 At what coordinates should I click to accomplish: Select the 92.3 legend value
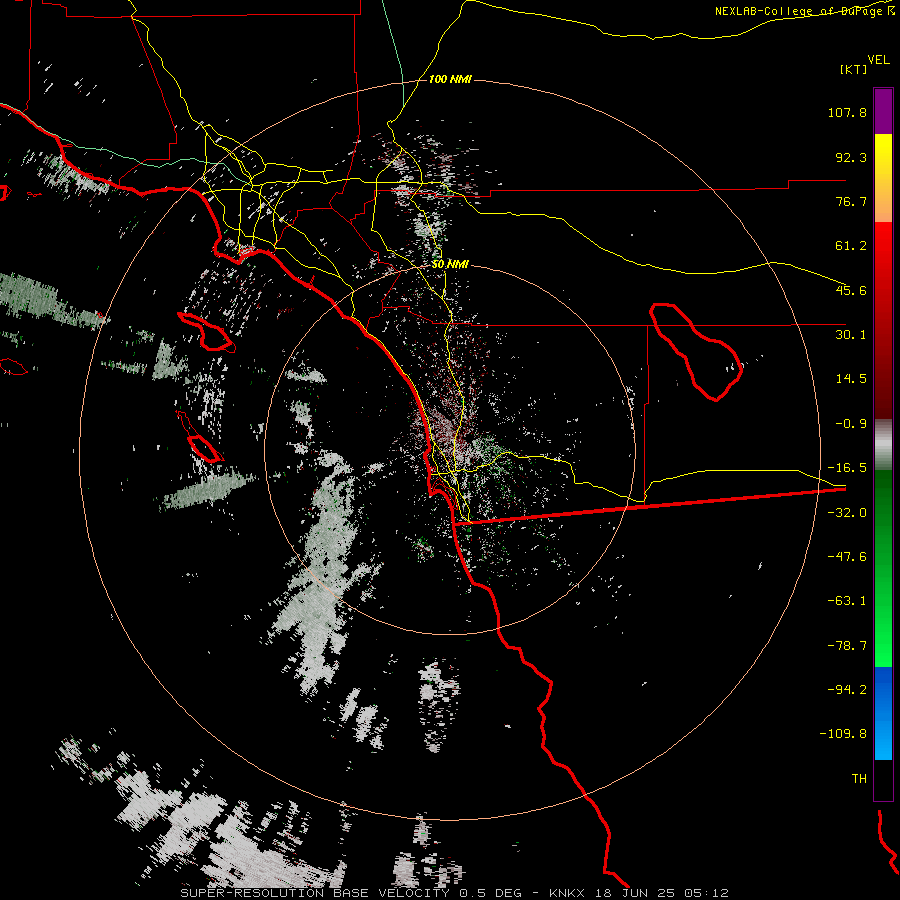click(851, 157)
